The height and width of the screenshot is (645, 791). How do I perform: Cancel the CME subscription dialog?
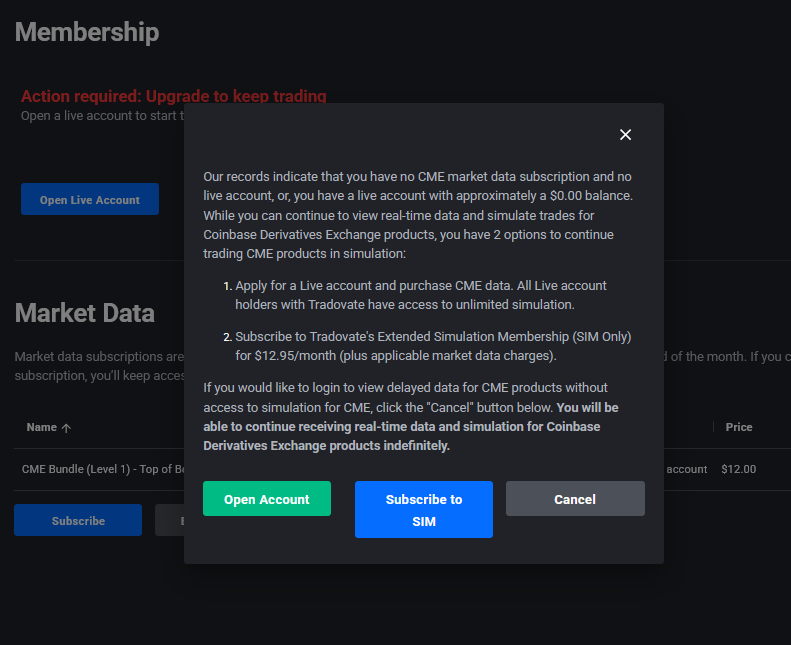click(x=575, y=499)
